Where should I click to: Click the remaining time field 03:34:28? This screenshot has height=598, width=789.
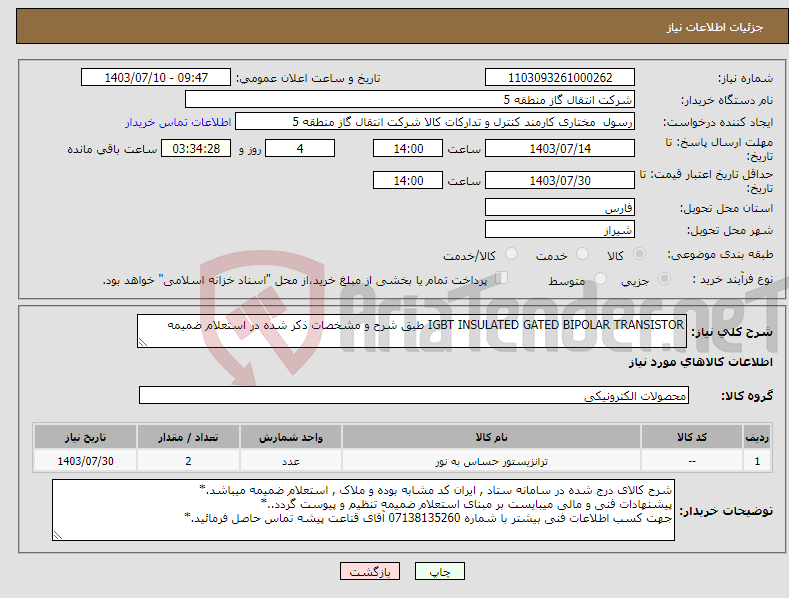pos(196,148)
